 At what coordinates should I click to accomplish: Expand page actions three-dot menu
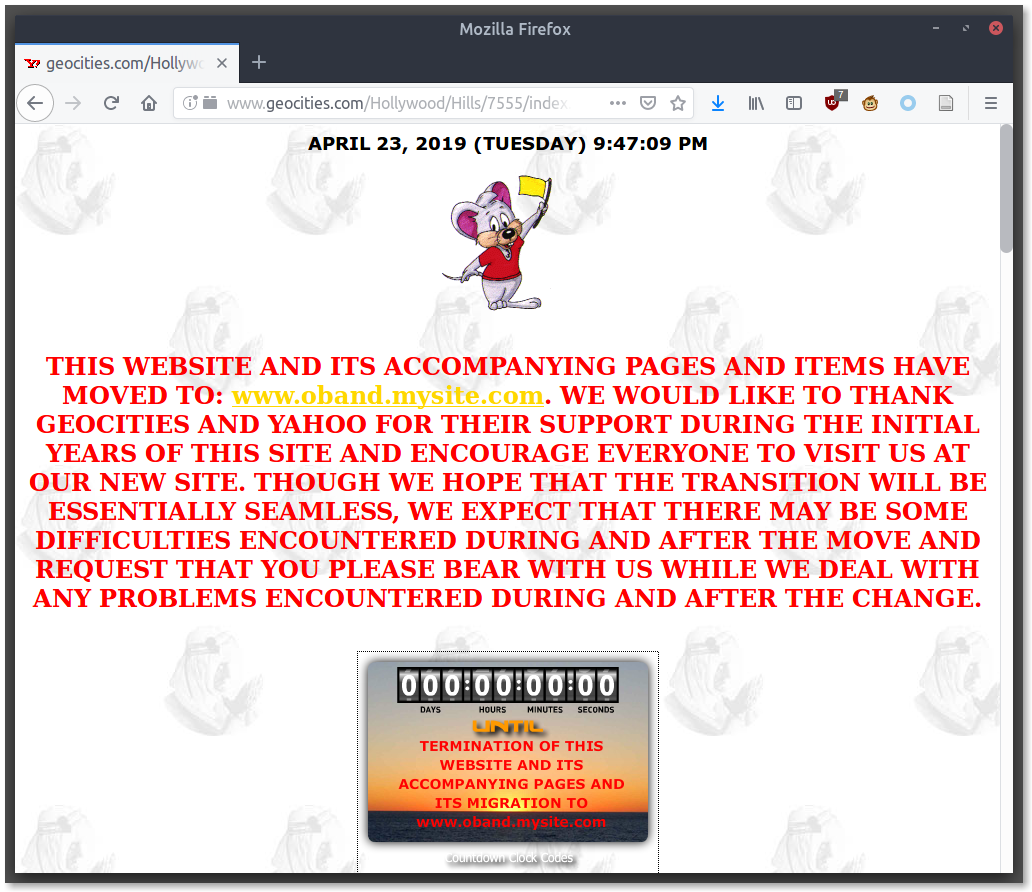618,103
